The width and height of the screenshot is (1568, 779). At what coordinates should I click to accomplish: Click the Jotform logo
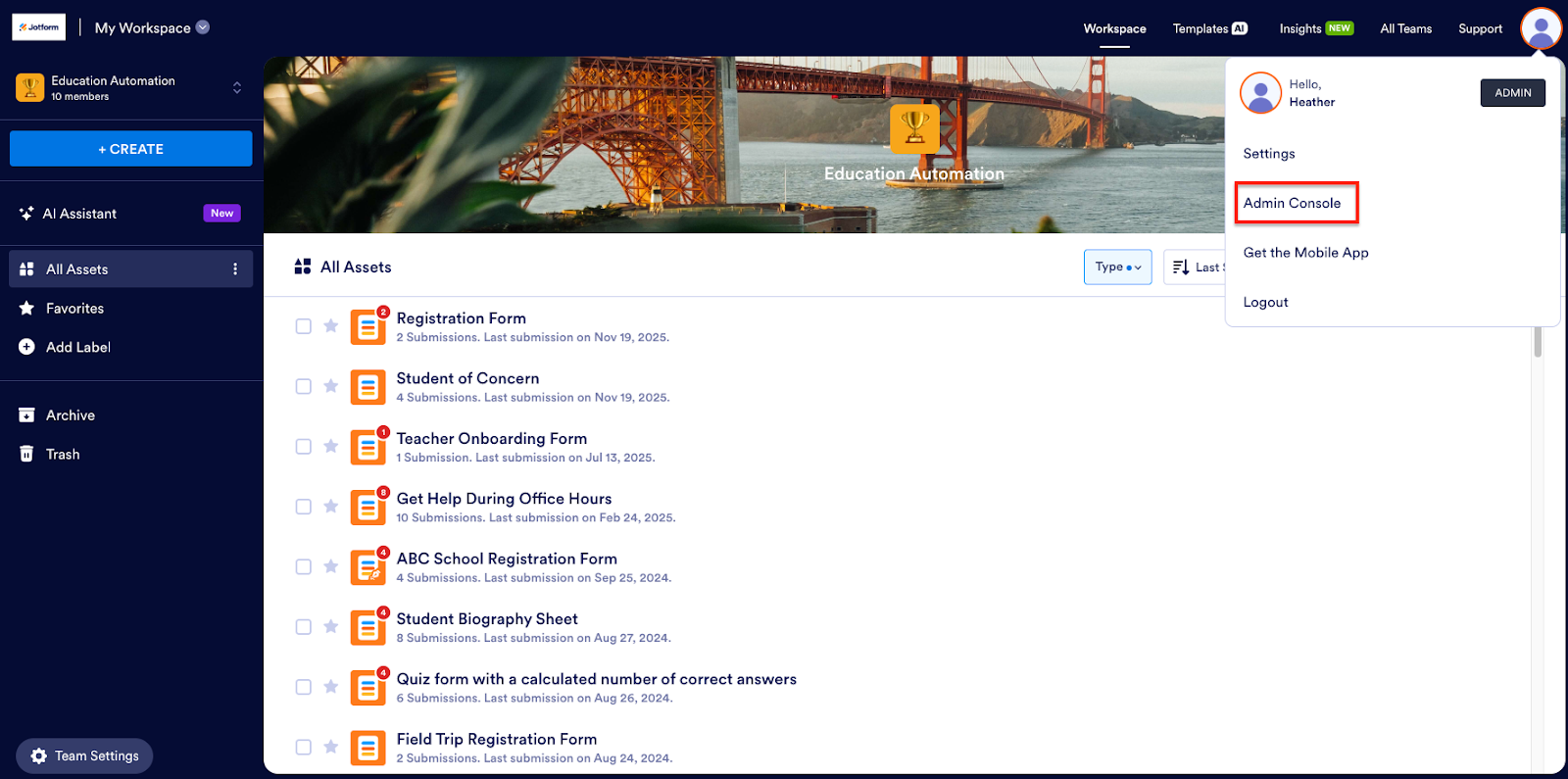pos(39,27)
